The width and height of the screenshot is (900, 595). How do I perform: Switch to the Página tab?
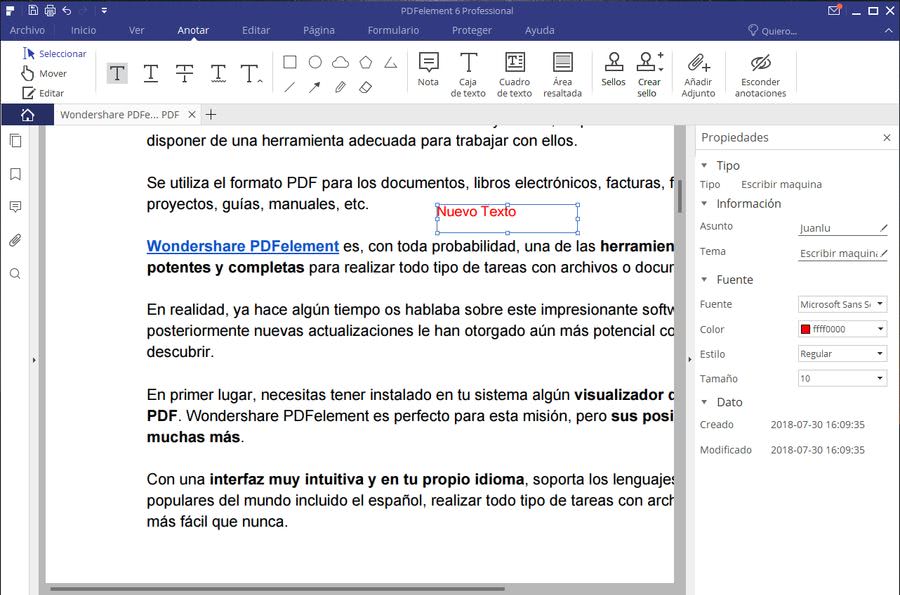[x=319, y=30]
